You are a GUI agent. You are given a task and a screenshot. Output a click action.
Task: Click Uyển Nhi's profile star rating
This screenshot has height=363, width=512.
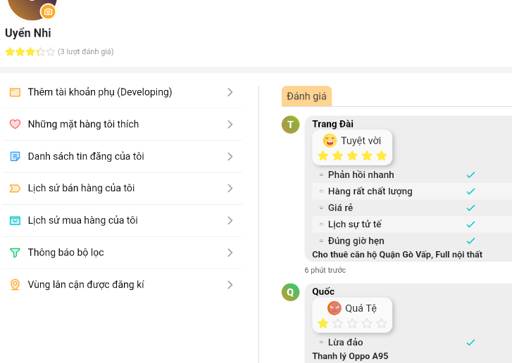(30, 52)
